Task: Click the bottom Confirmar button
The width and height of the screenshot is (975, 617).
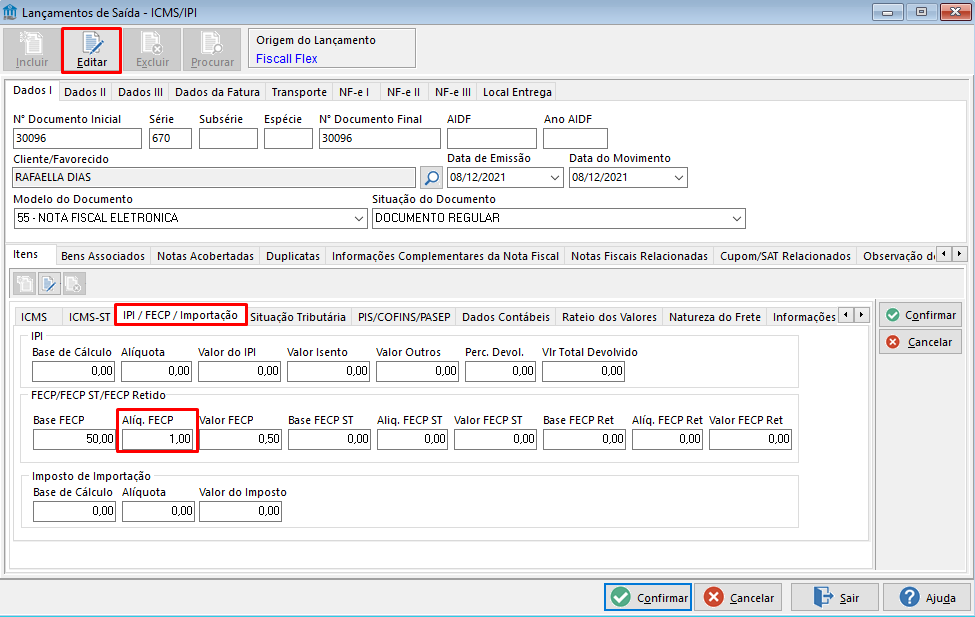Action: pos(648,598)
